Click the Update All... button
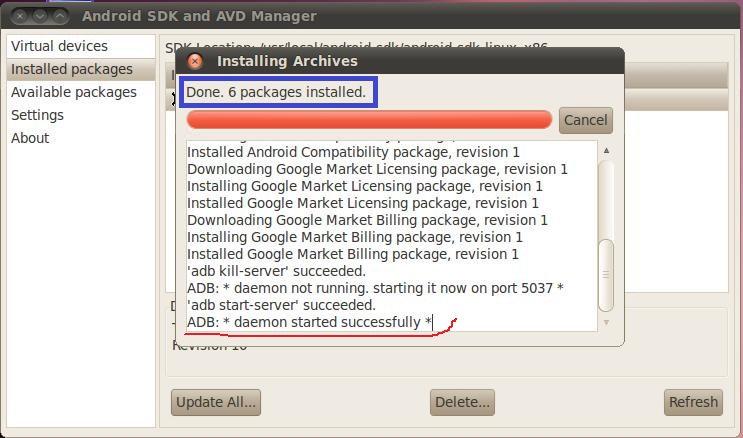 216,402
